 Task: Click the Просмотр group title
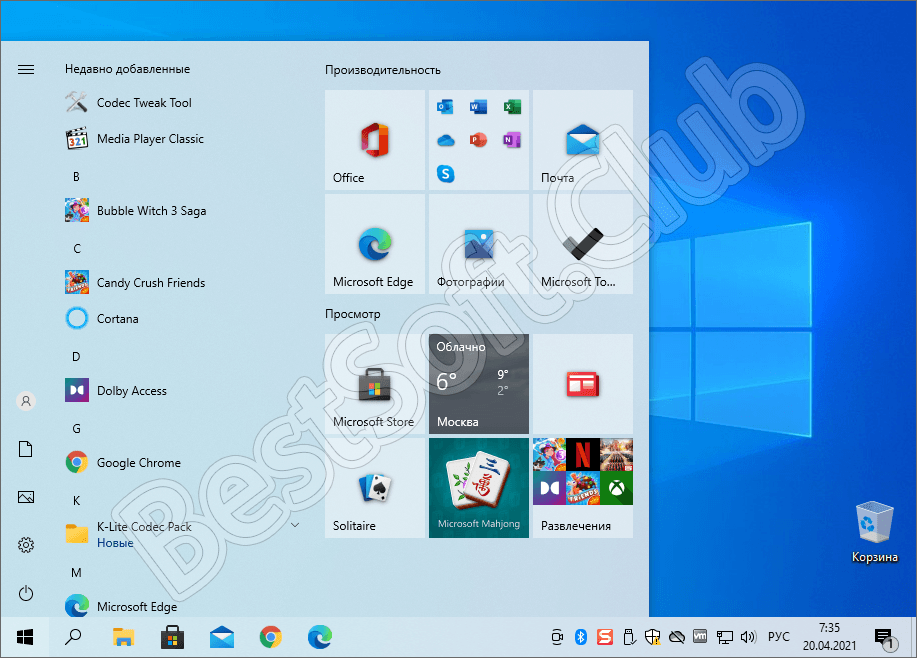point(353,314)
